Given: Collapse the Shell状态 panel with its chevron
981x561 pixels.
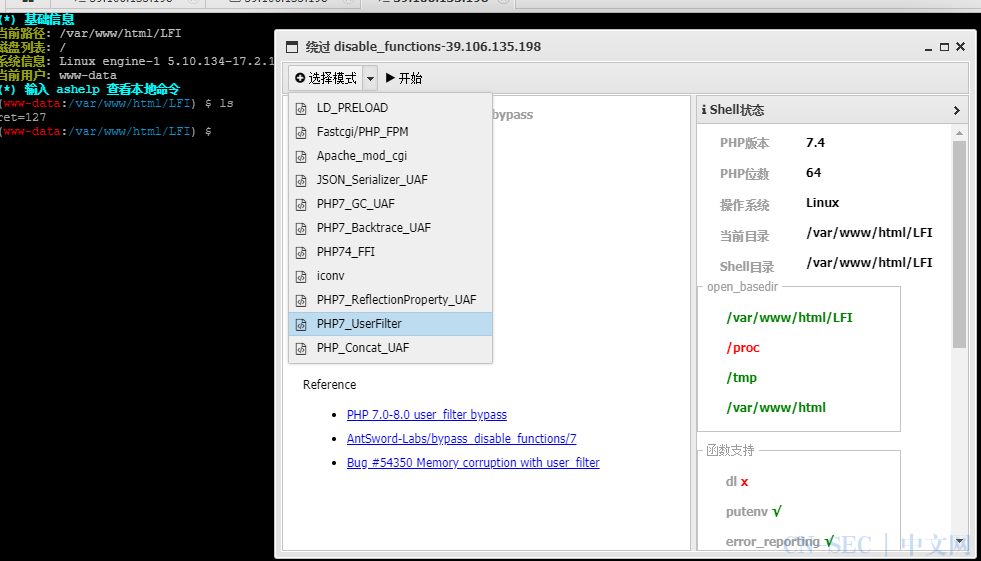Looking at the screenshot, I should coord(956,110).
